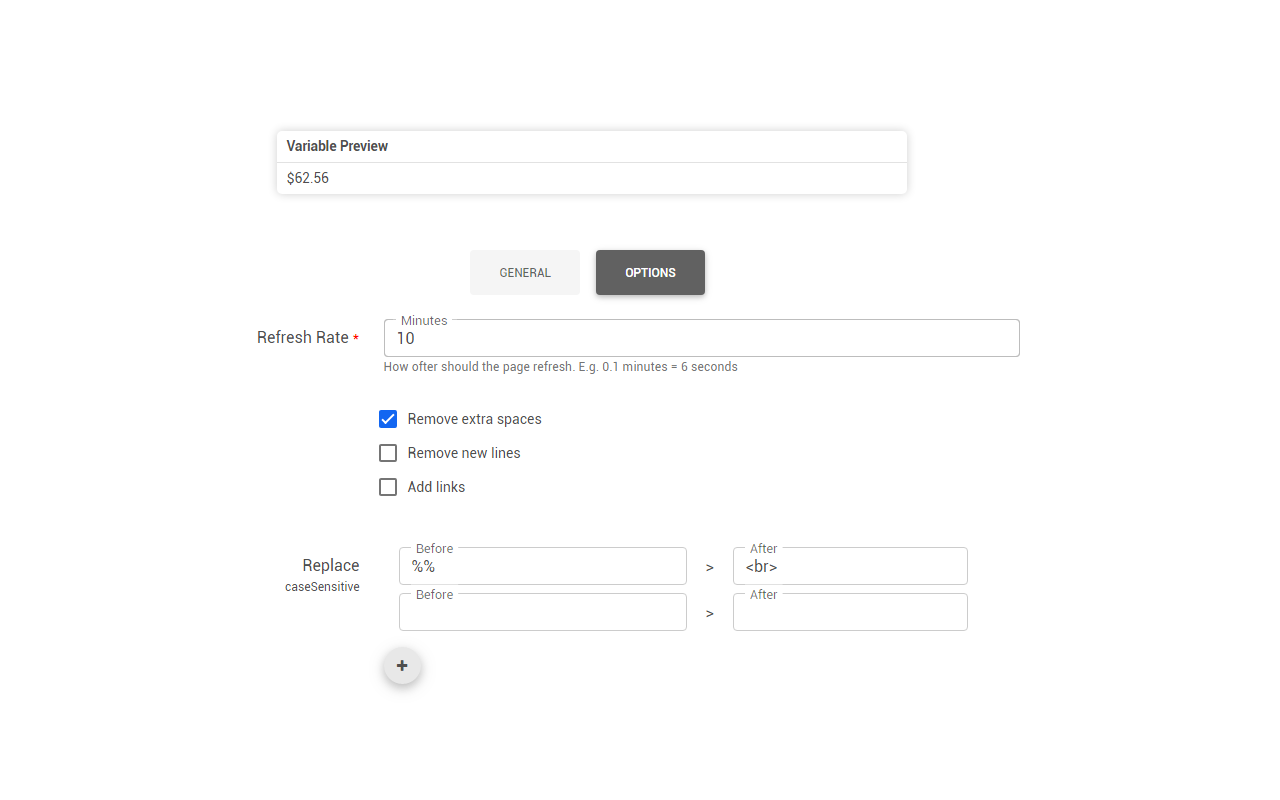Screen dimensions: 1280x800
Task: Click the empty second After field
Action: (x=850, y=612)
